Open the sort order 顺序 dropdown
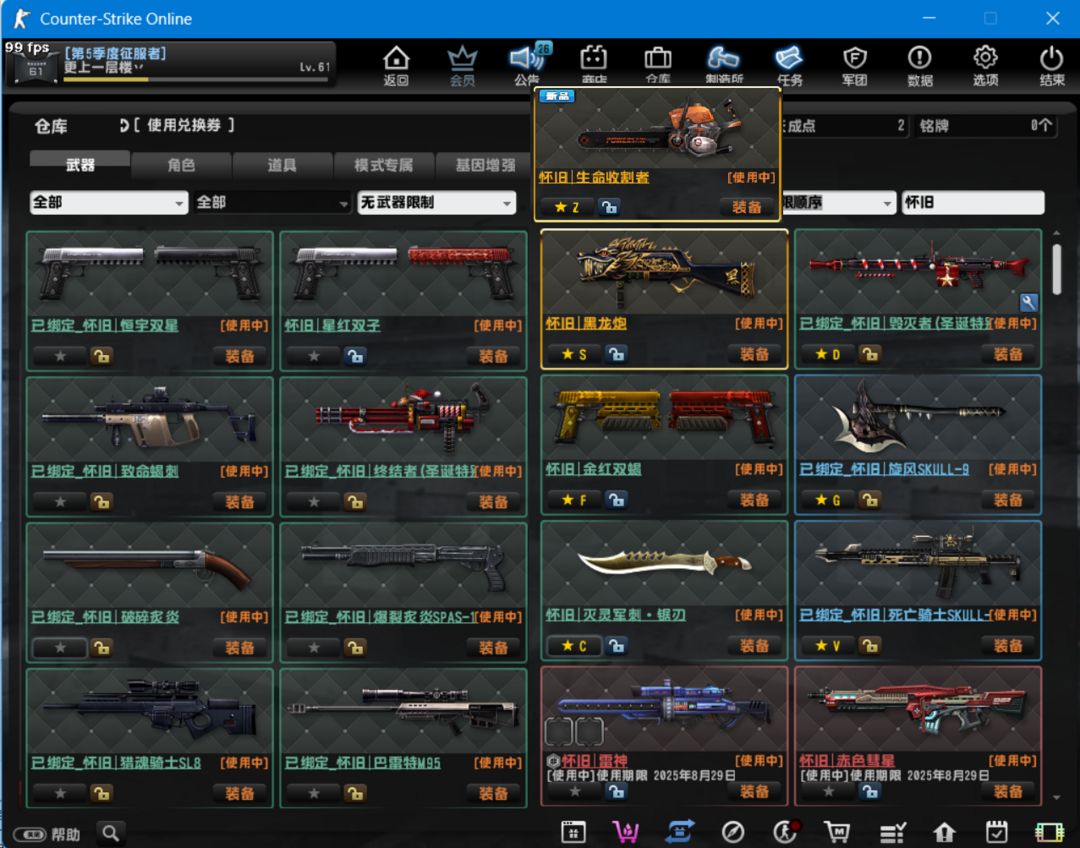This screenshot has height=848, width=1080. click(x=838, y=202)
